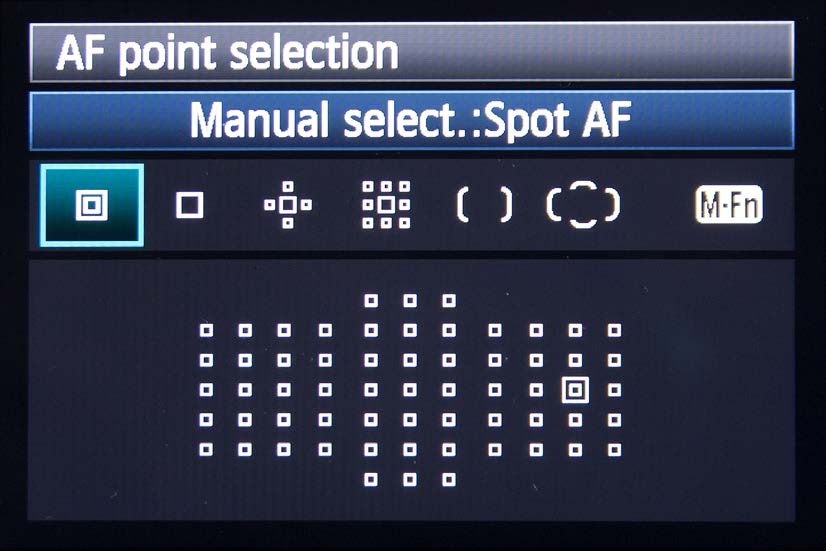Select the Spot AF mode icon
Image resolution: width=826 pixels, height=551 pixels.
pyautogui.click(x=92, y=206)
